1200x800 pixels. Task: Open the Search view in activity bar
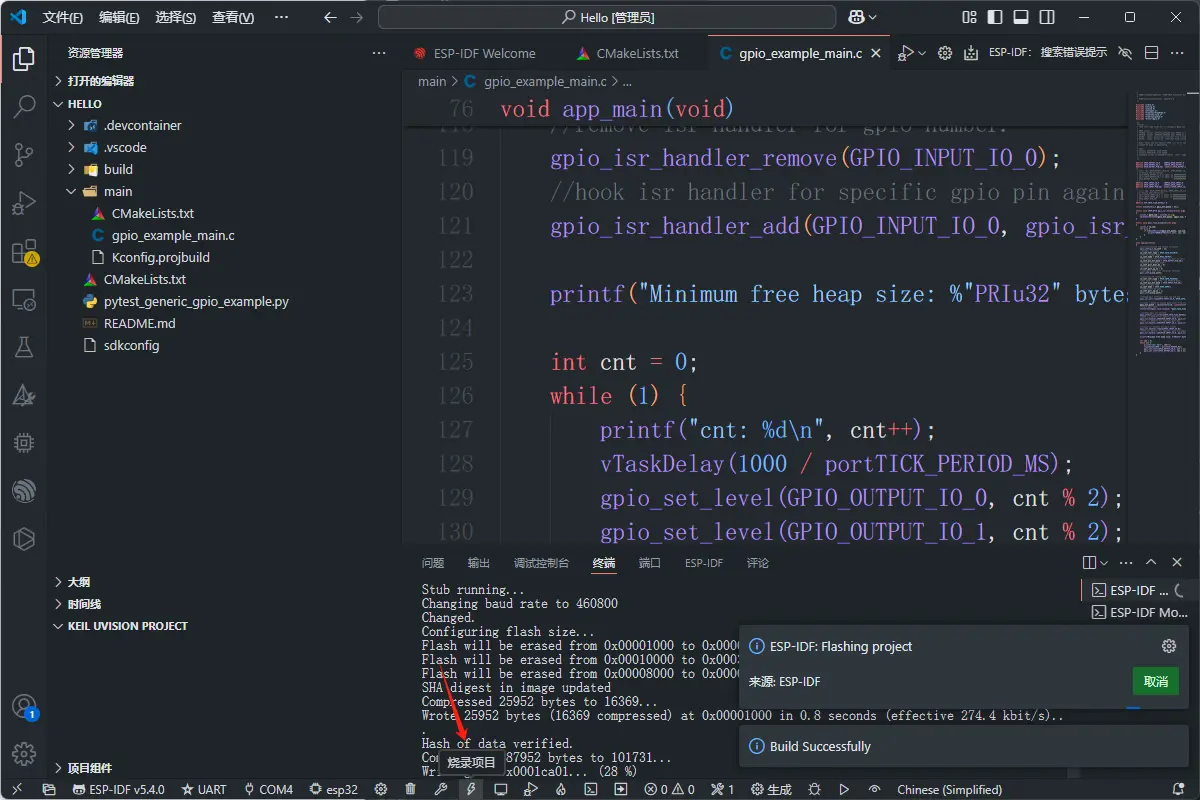(24, 107)
